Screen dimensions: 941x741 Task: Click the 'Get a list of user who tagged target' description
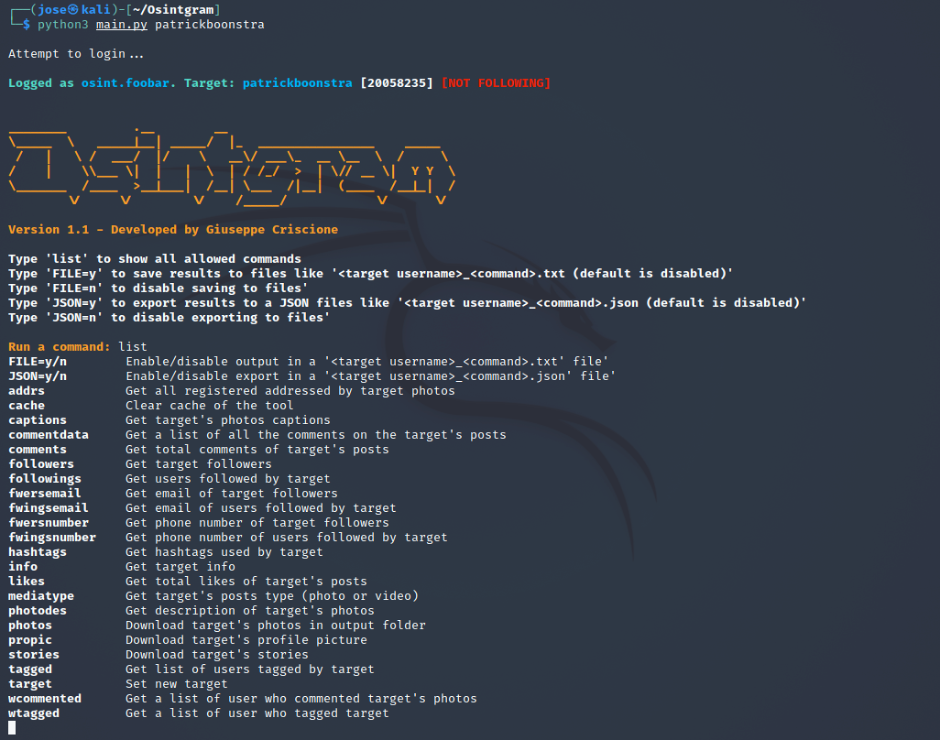click(257, 713)
